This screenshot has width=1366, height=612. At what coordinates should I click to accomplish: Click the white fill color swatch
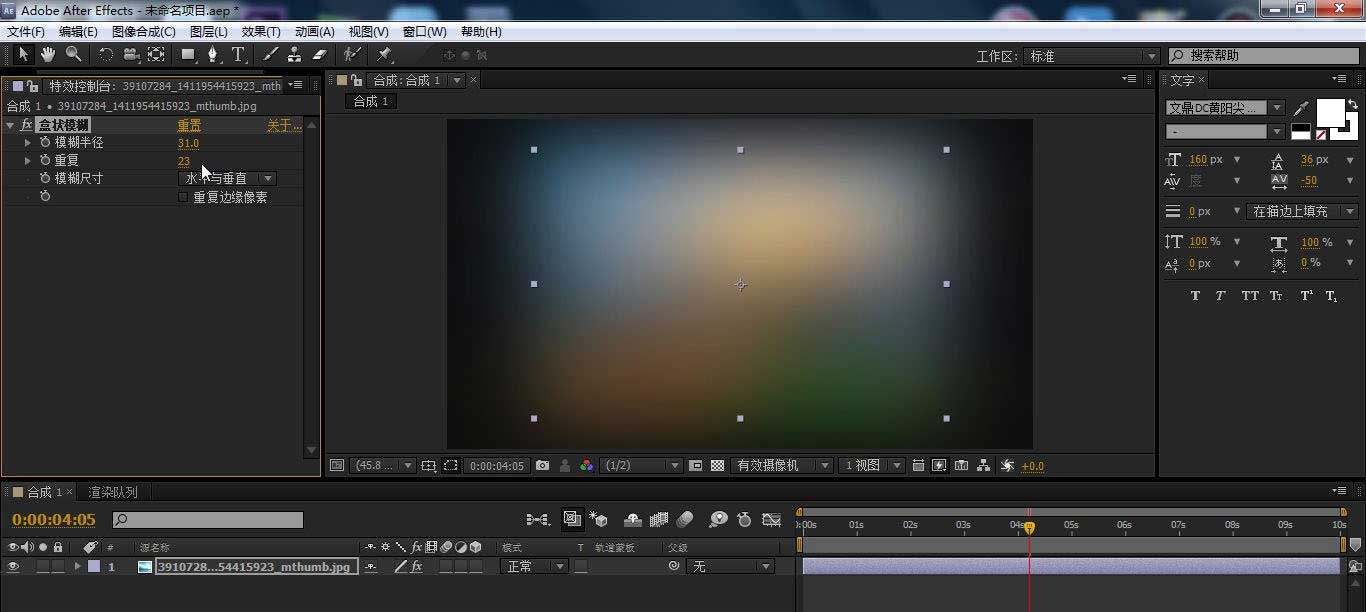1329,113
